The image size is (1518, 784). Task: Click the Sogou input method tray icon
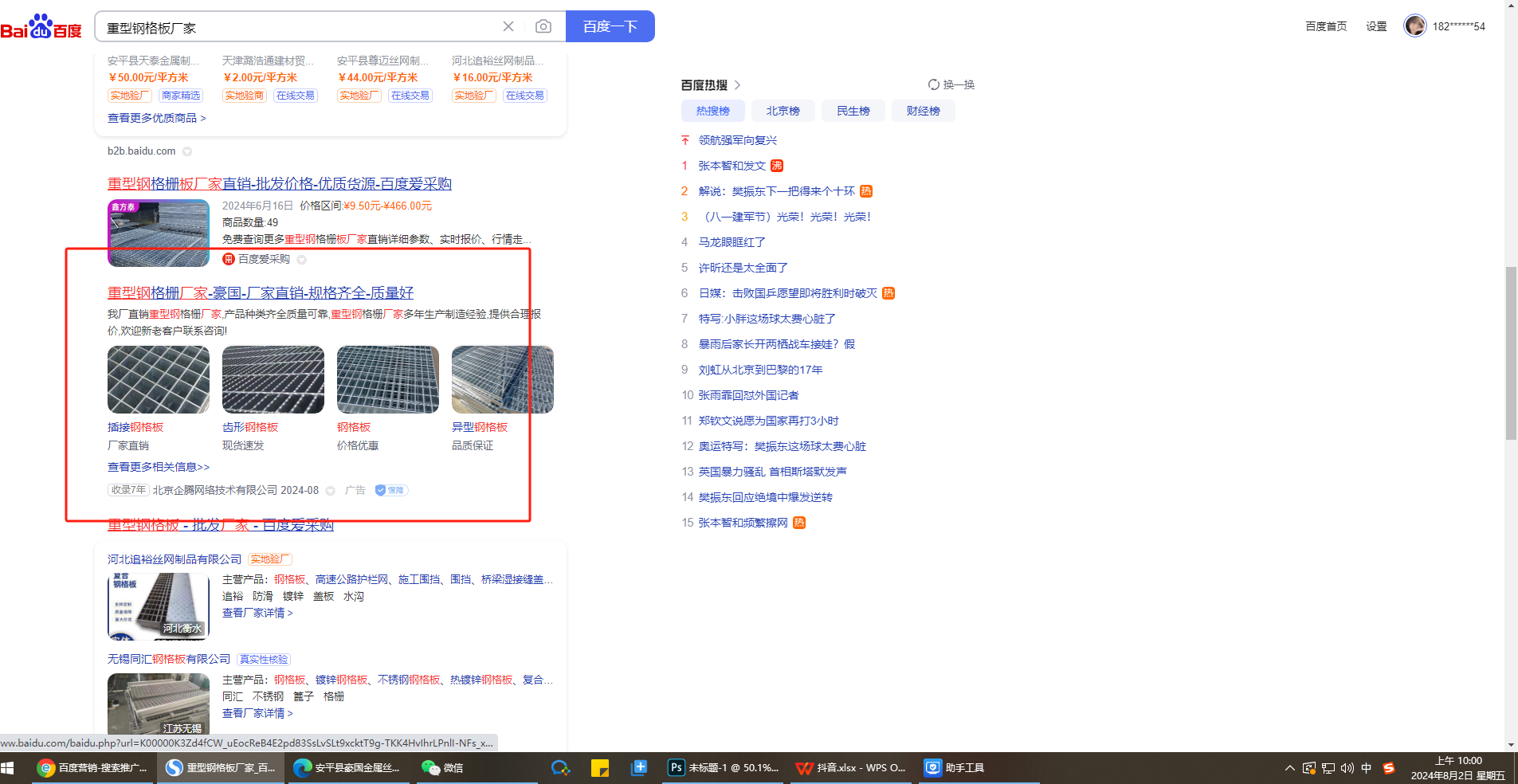pos(1389,767)
